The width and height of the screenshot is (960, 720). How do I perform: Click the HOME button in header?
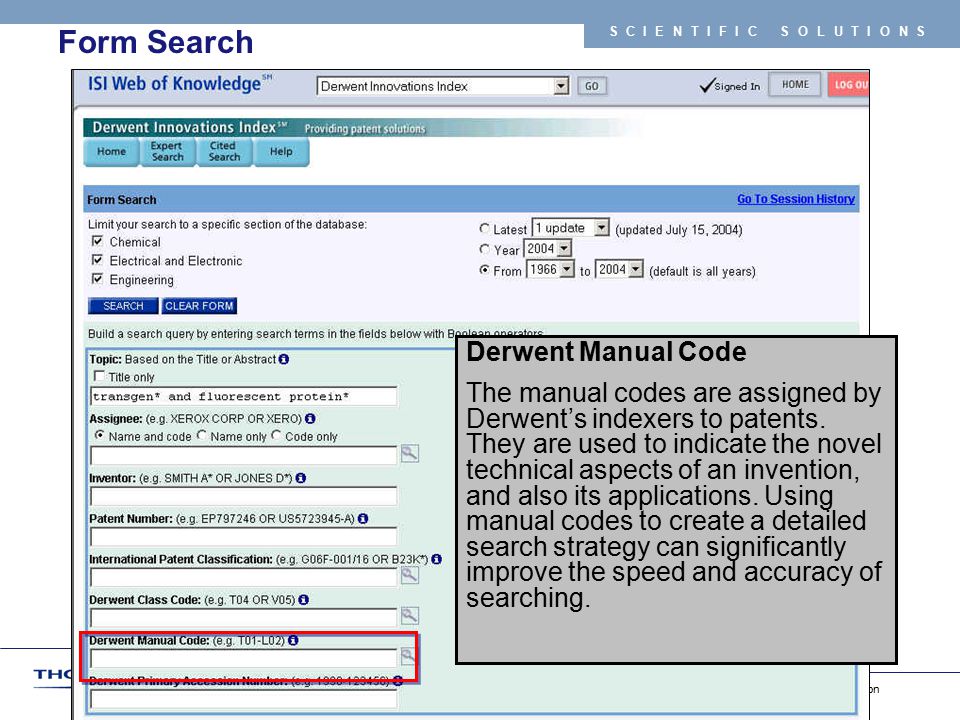(x=795, y=84)
